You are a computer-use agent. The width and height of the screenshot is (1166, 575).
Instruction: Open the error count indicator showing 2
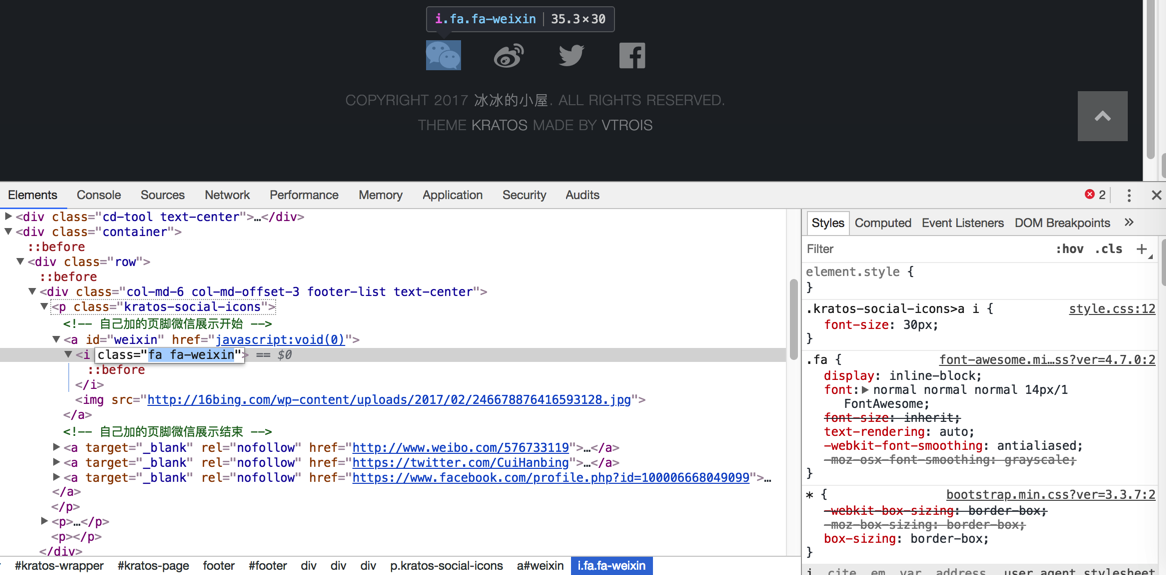(1095, 195)
